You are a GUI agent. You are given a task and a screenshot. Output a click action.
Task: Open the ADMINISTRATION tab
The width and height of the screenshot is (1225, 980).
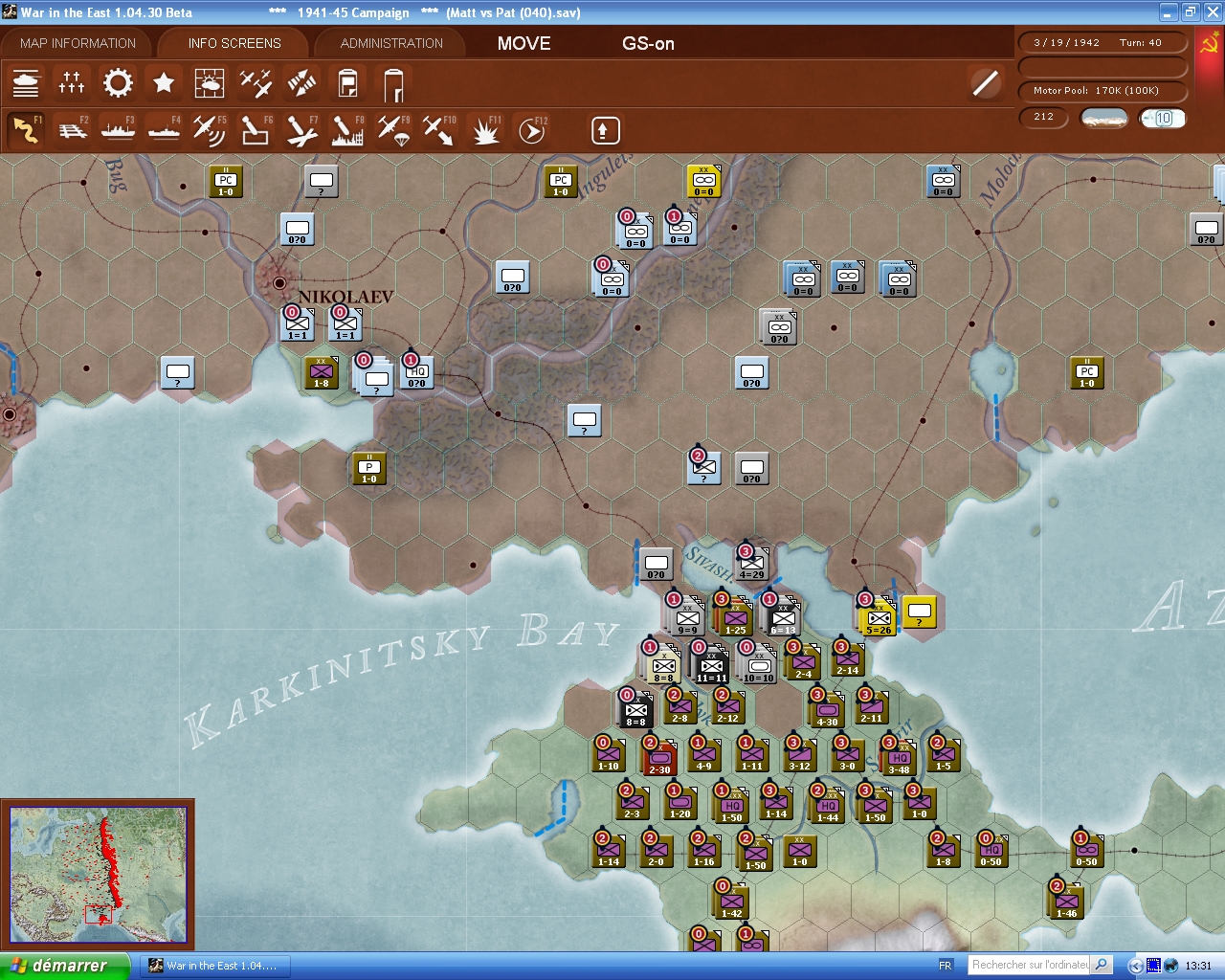(x=391, y=43)
